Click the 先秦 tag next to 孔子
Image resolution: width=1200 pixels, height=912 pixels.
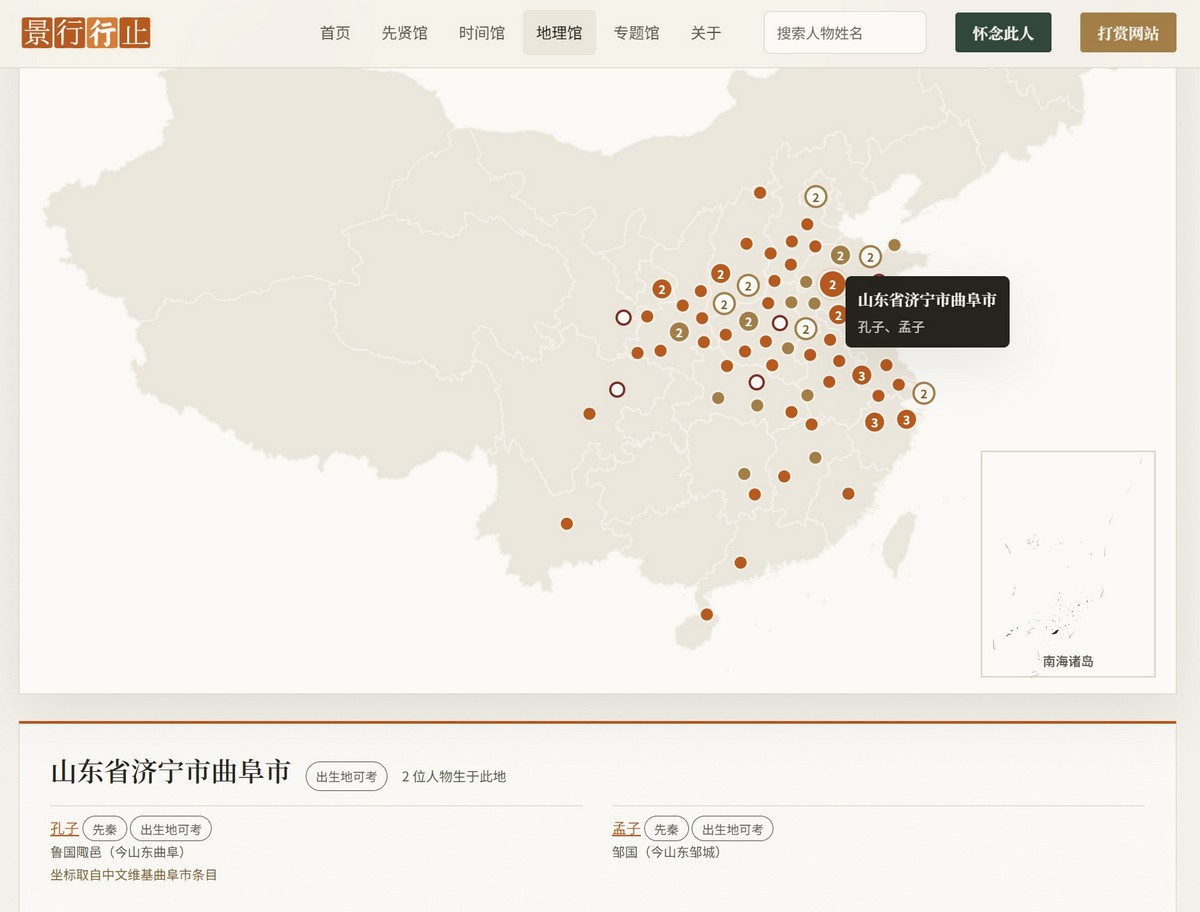[104, 829]
